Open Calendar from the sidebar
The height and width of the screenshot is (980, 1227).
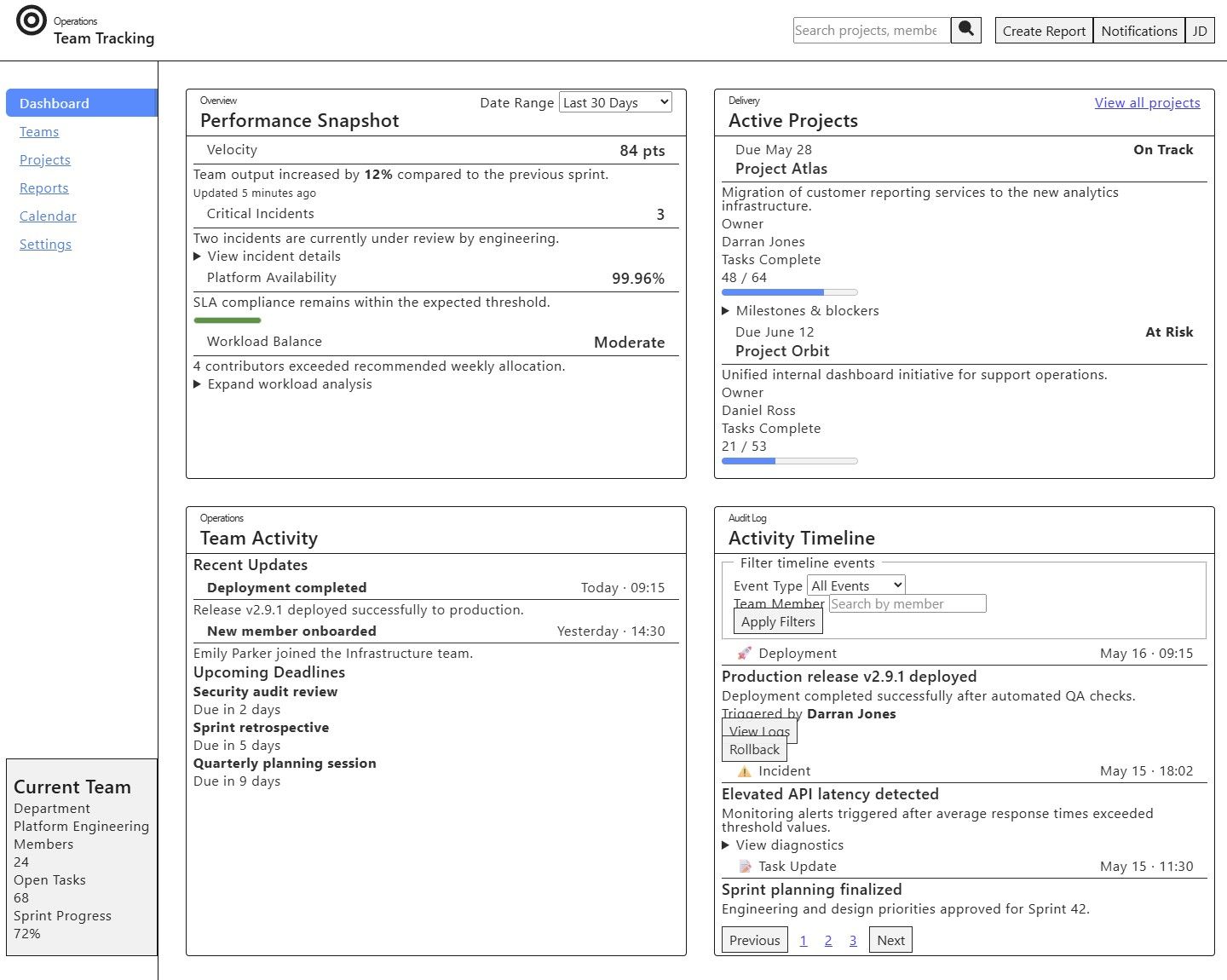(x=48, y=216)
